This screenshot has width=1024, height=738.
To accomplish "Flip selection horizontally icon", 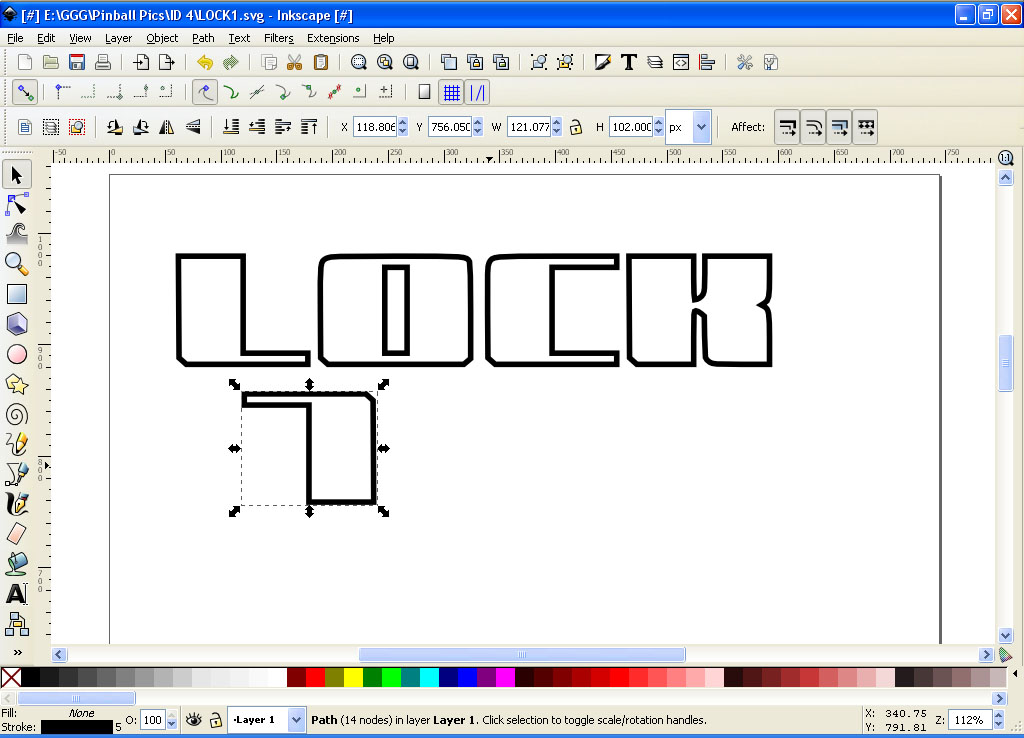I will [167, 127].
